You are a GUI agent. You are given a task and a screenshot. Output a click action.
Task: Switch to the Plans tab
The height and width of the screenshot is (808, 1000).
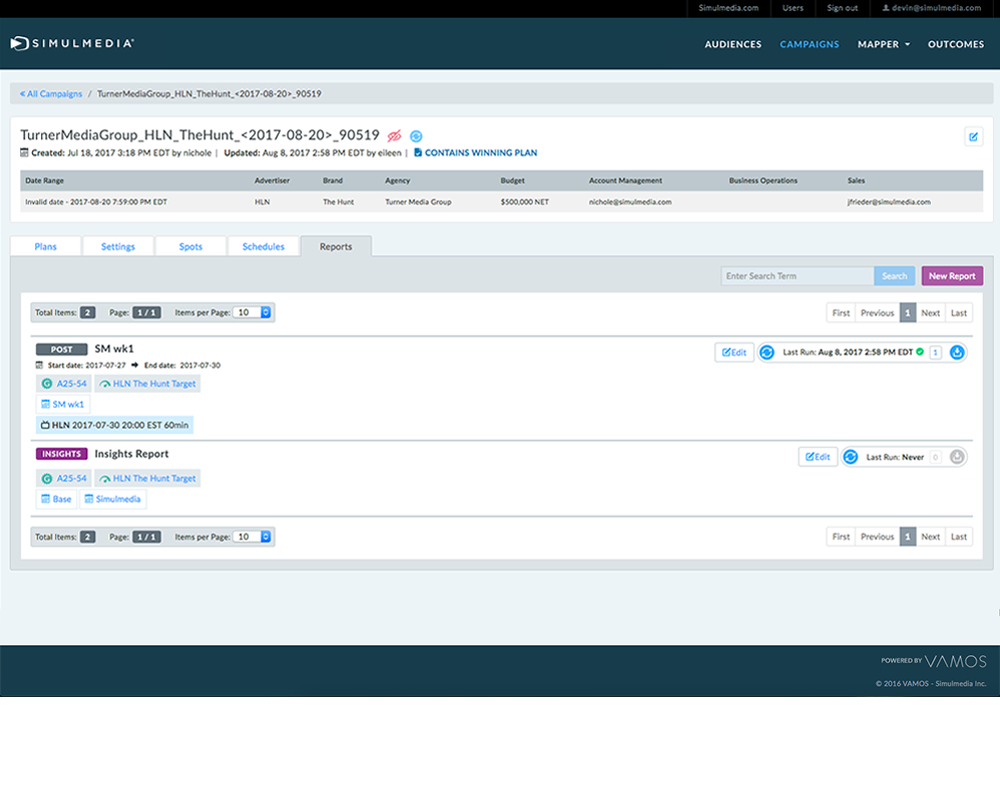[x=46, y=246]
